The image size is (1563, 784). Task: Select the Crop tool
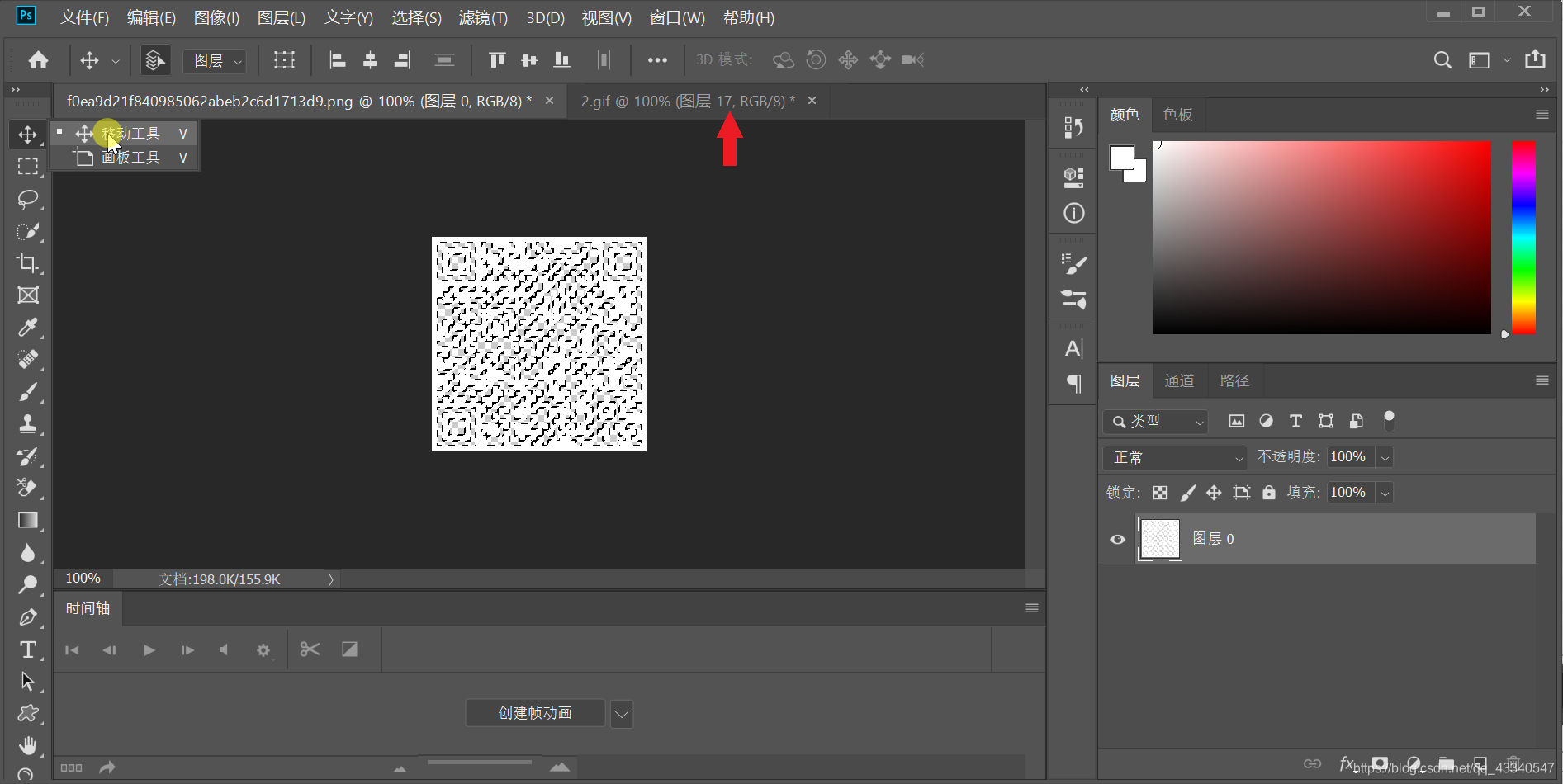(x=28, y=263)
